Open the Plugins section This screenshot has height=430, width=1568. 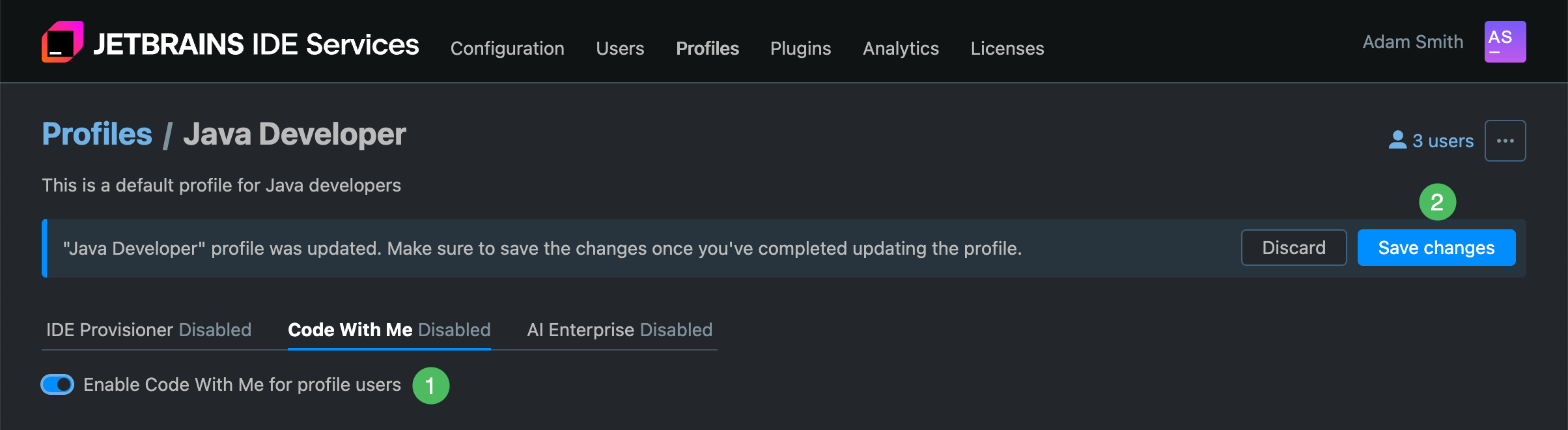coord(800,48)
